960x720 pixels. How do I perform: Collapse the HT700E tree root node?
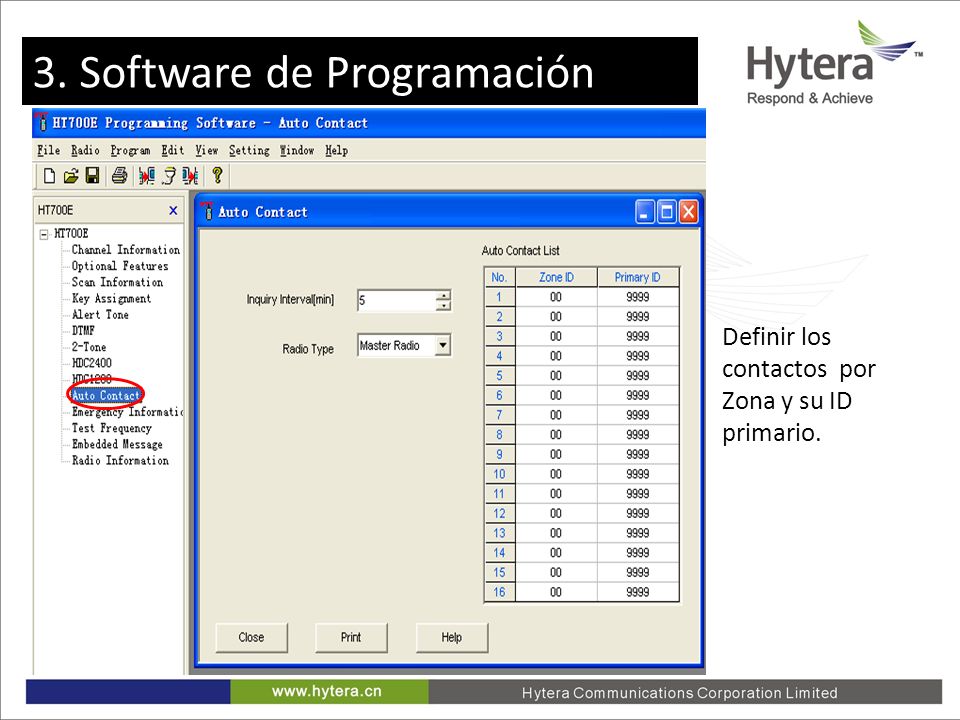pyautogui.click(x=43, y=234)
